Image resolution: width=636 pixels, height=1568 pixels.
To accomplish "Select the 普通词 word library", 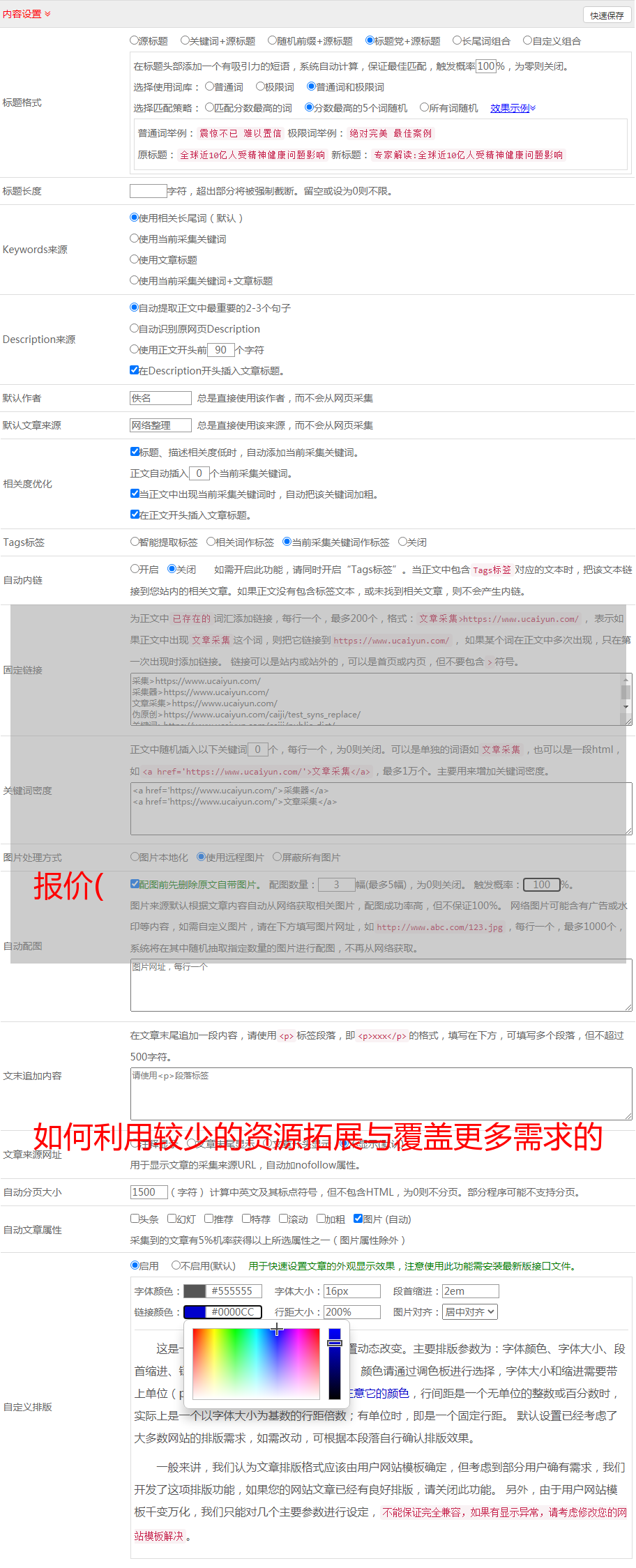I will tap(209, 86).
